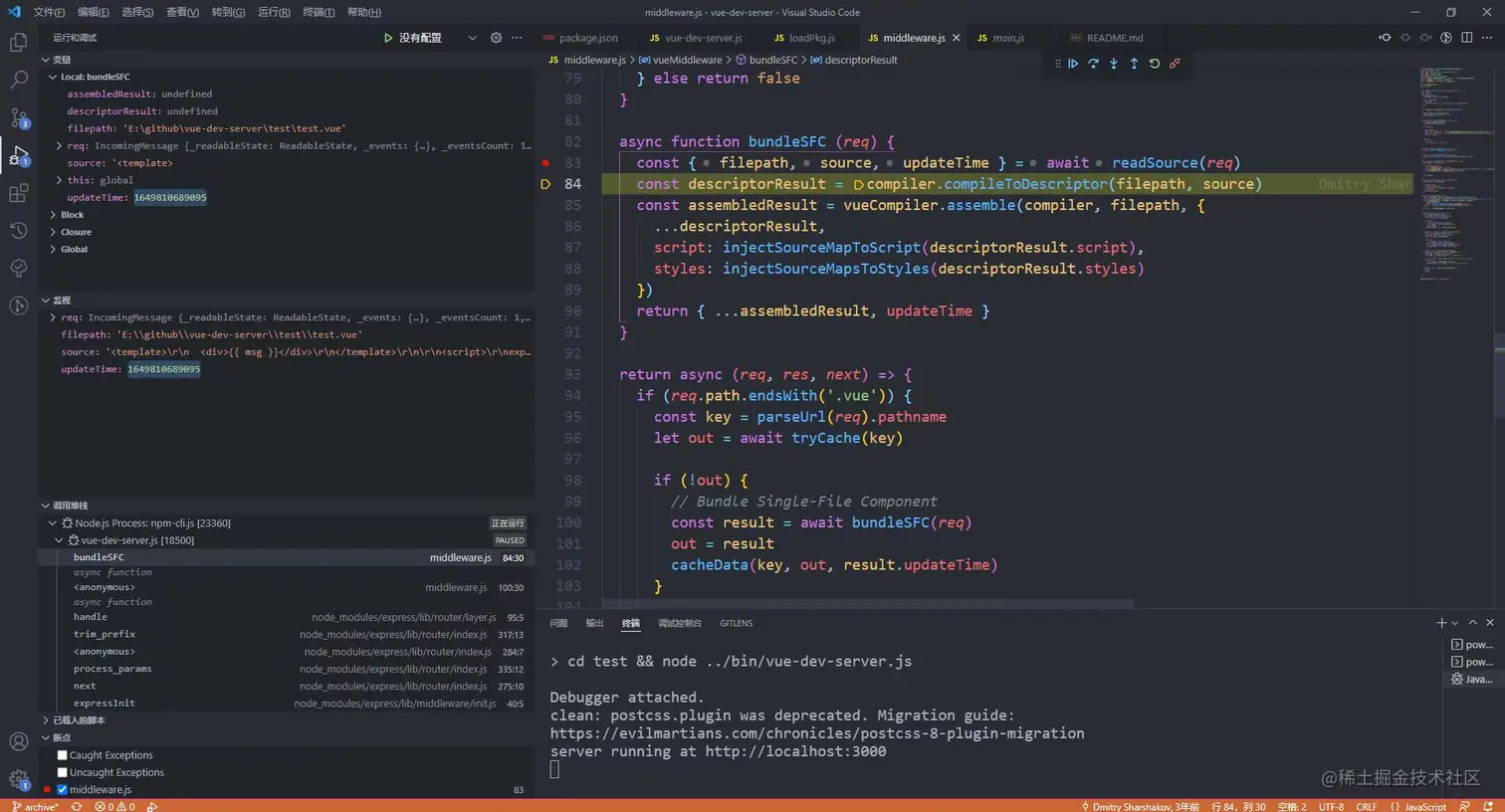Expand the loaded scripts section
The height and width of the screenshot is (812, 1505).
click(x=45, y=720)
